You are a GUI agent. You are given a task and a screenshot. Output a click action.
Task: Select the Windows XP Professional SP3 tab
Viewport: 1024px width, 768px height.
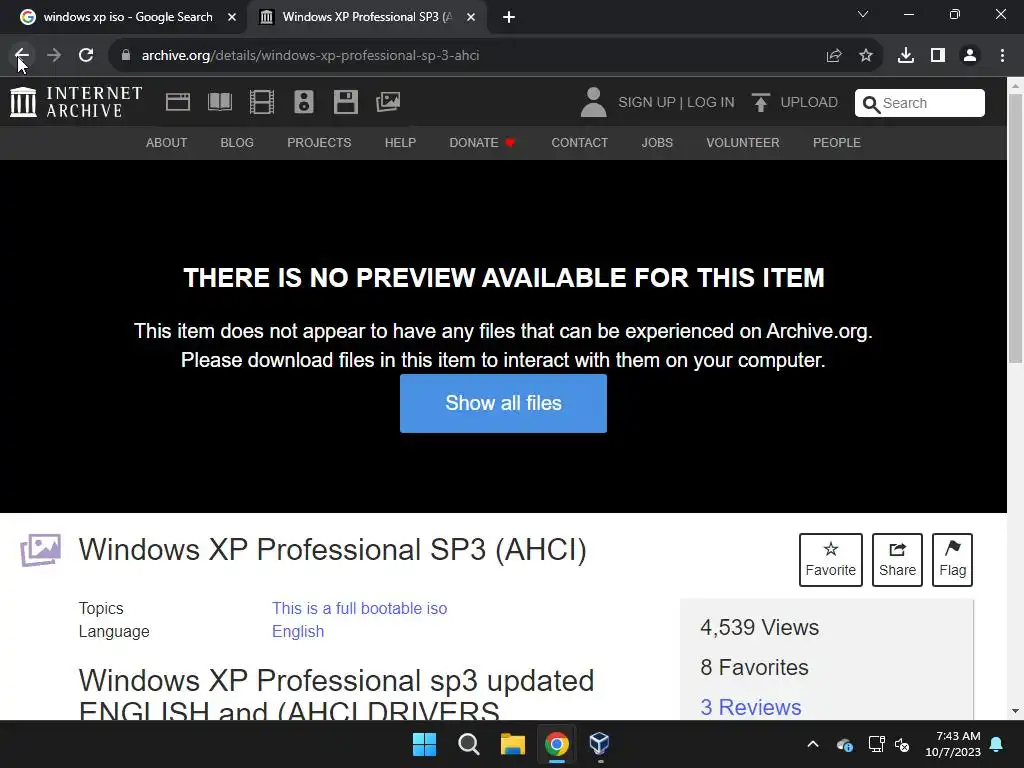tap(367, 17)
